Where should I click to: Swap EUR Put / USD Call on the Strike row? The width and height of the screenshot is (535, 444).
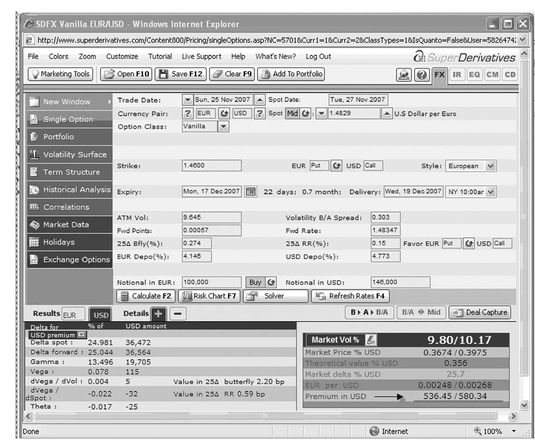(336, 166)
